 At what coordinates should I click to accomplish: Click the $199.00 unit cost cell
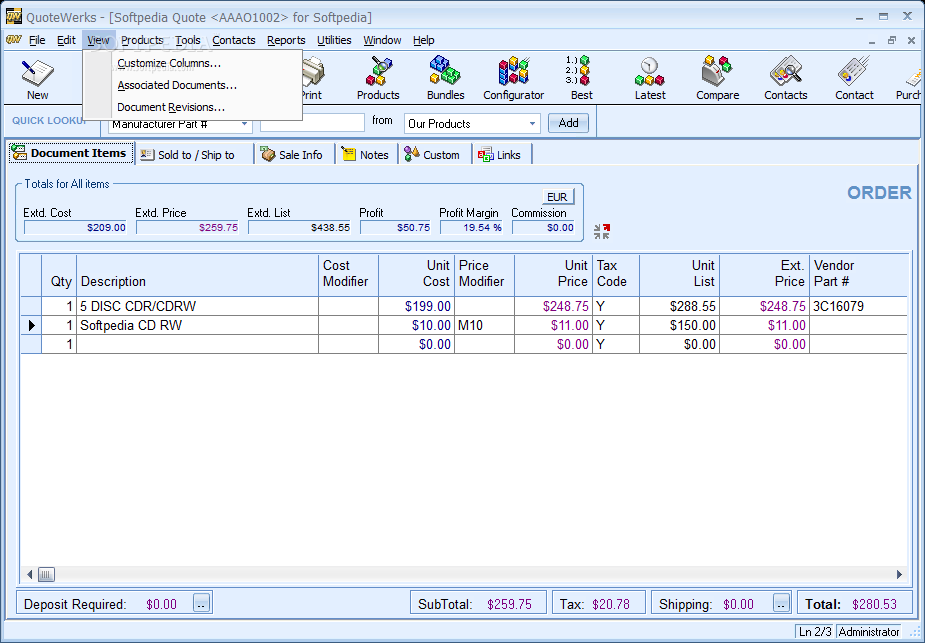coord(416,306)
